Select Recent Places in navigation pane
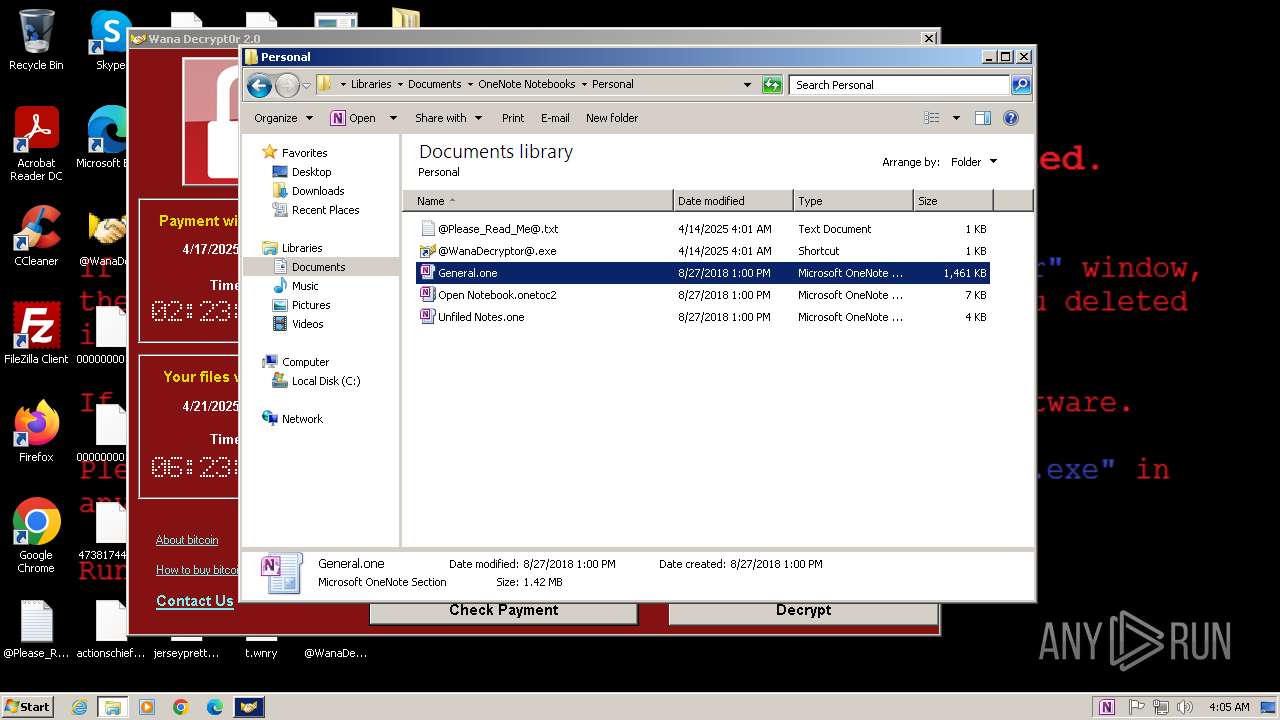1280x720 pixels. click(x=325, y=210)
